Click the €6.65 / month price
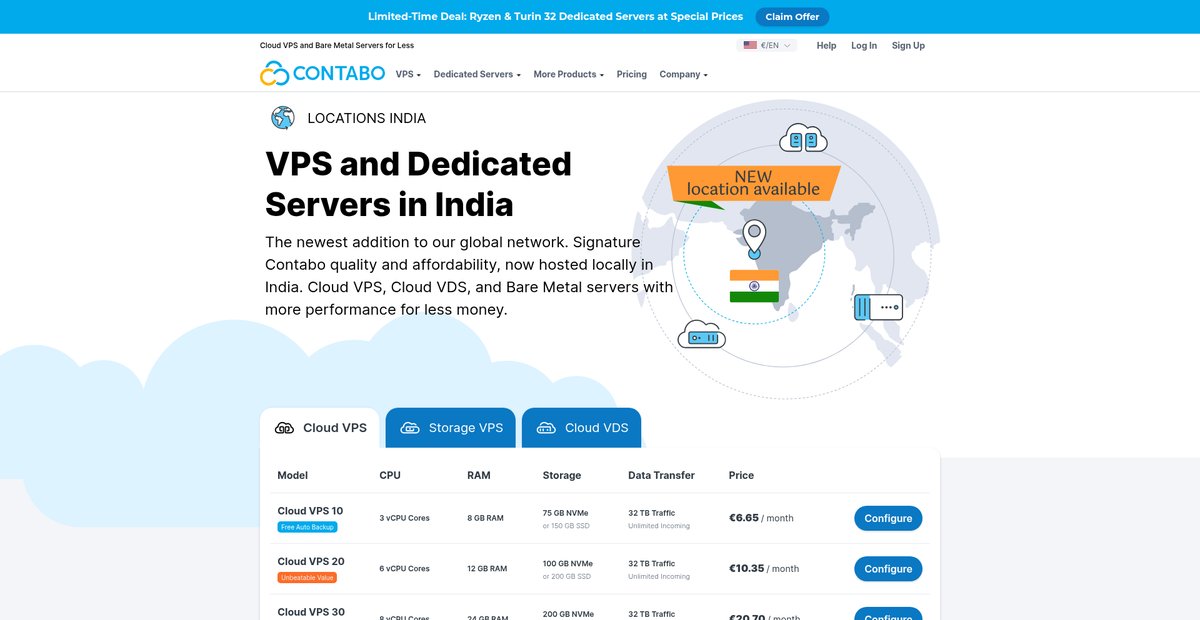 click(x=761, y=518)
